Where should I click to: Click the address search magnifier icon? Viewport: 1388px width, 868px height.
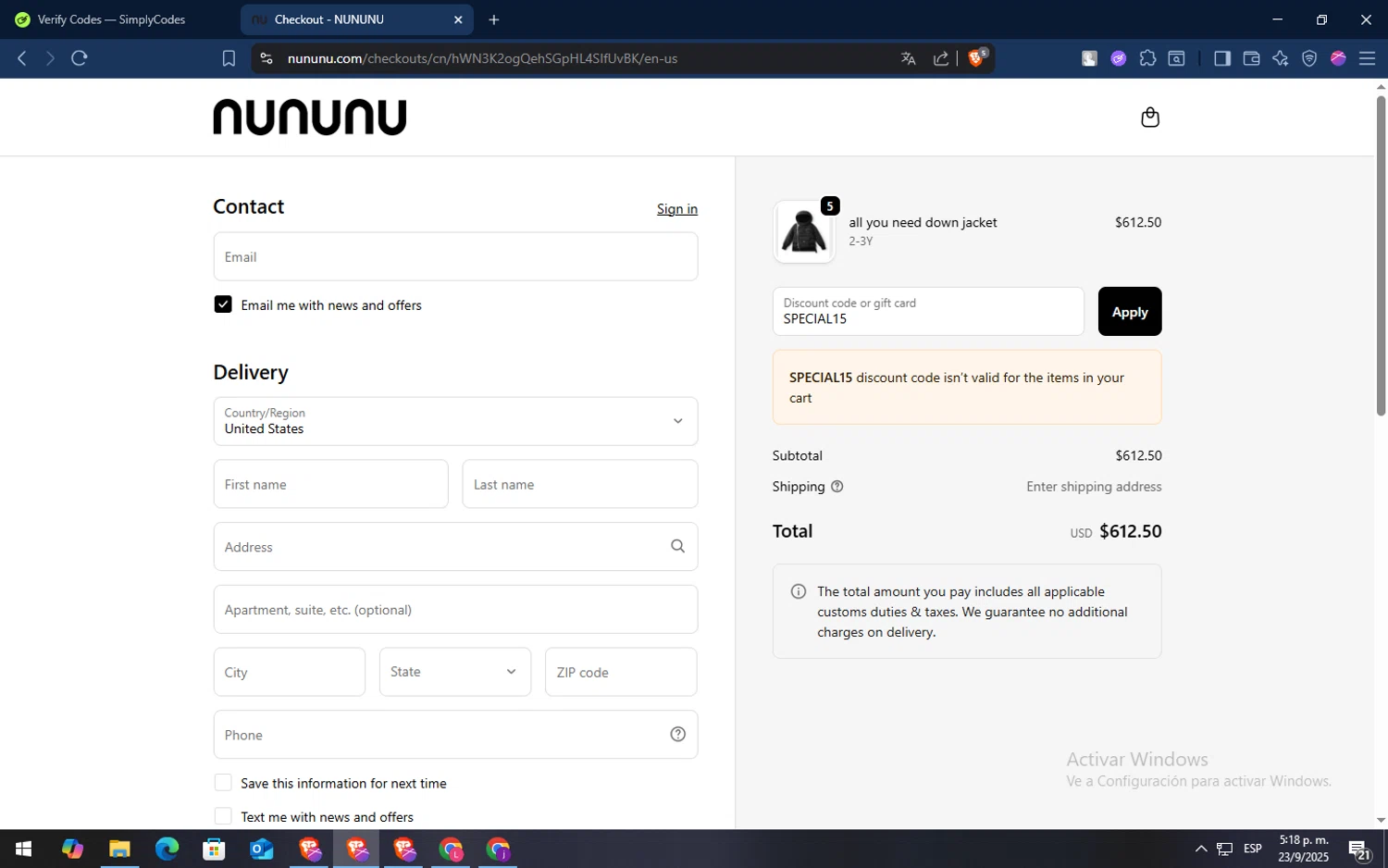coord(677,546)
